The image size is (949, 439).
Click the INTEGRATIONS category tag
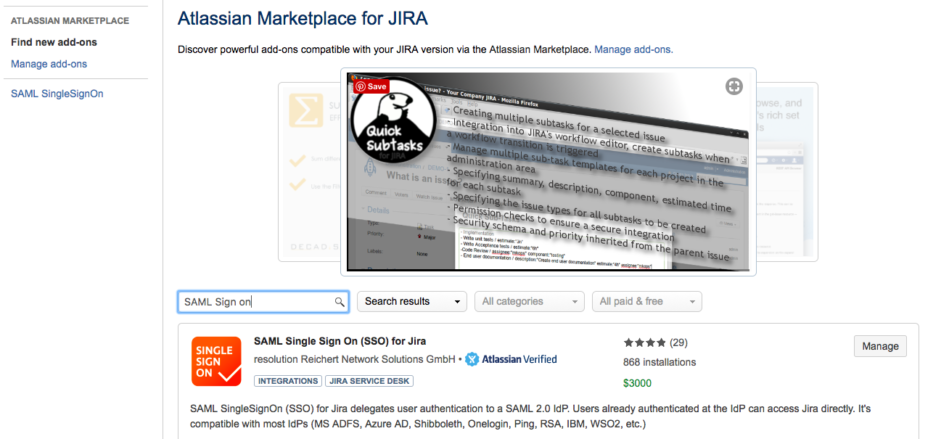click(x=288, y=381)
